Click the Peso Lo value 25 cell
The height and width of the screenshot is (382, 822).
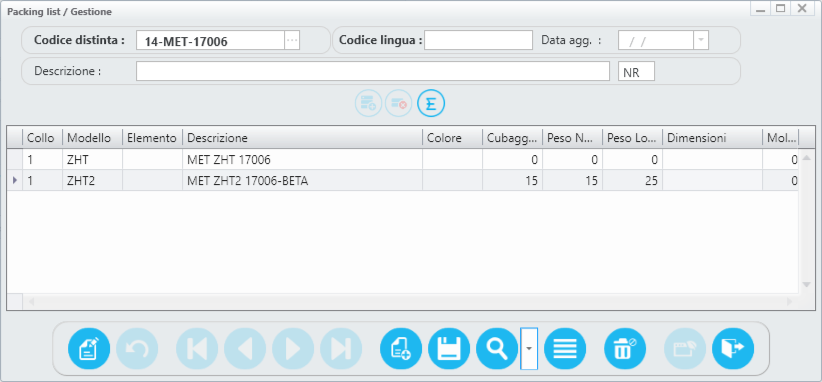(x=632, y=181)
